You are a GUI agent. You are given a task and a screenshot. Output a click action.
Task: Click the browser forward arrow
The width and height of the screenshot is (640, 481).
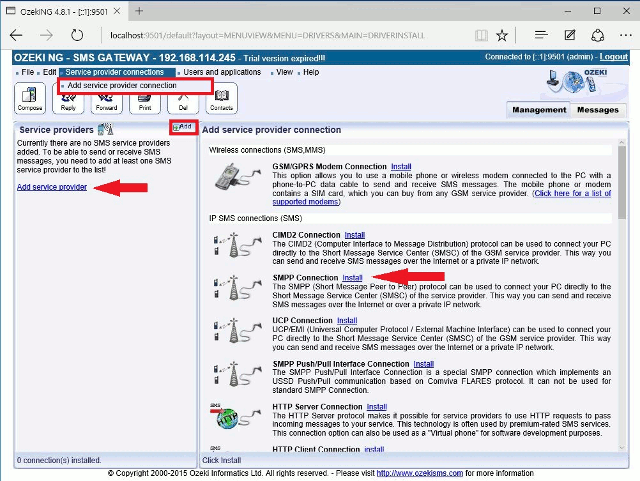point(46,36)
